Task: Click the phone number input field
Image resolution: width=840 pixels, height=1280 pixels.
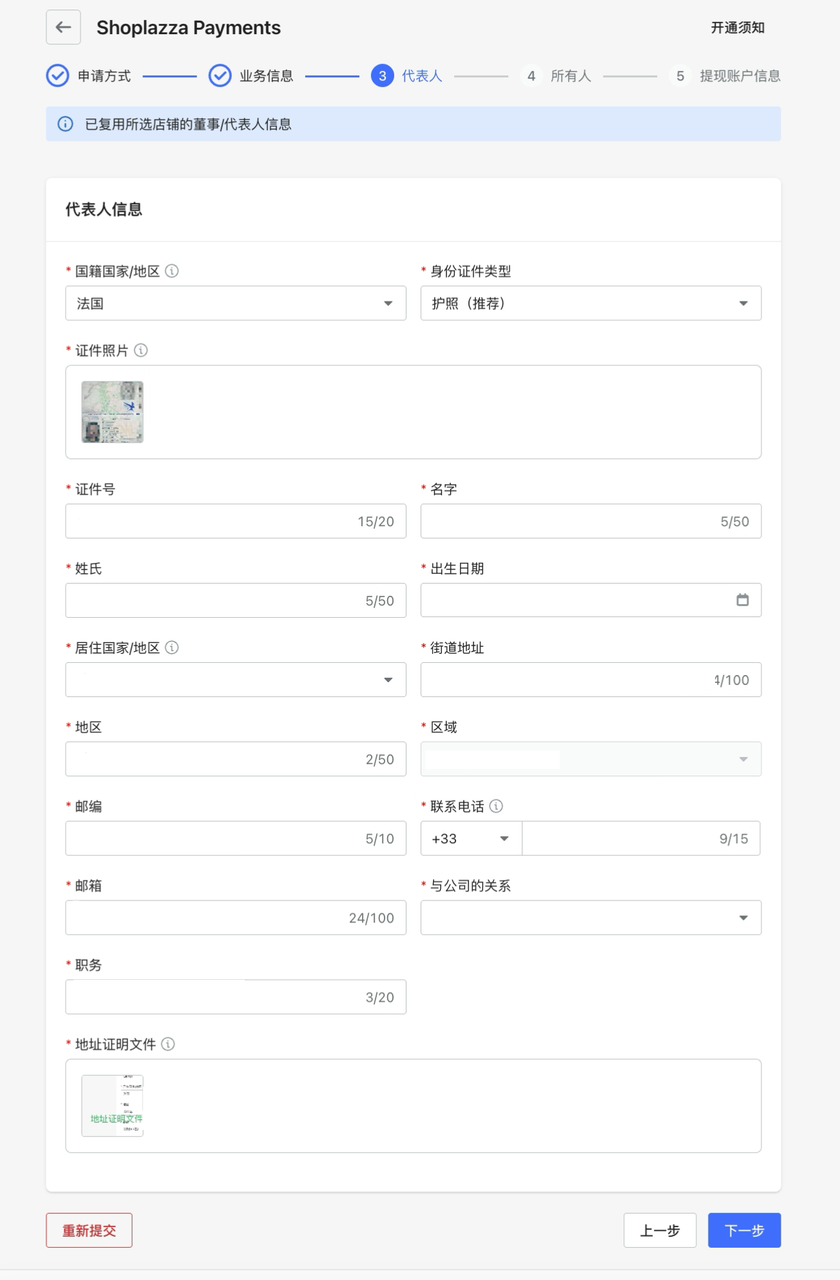Action: coord(641,838)
